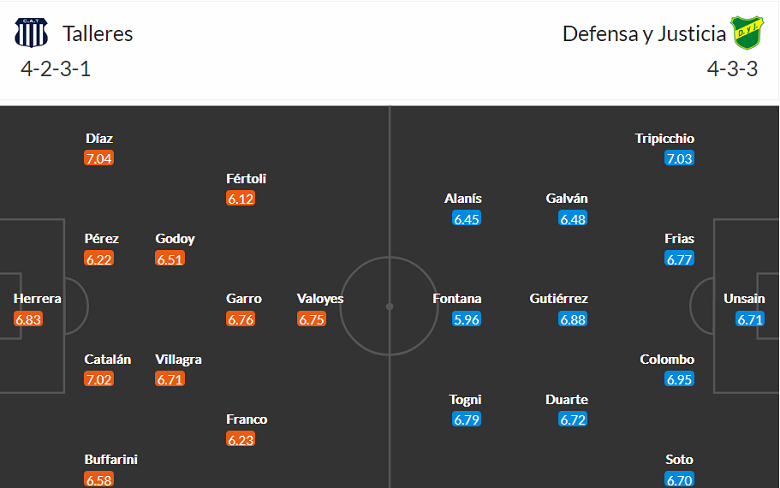Click Soto's 6.70 rating badge
This screenshot has width=780, height=488.
tap(679, 480)
